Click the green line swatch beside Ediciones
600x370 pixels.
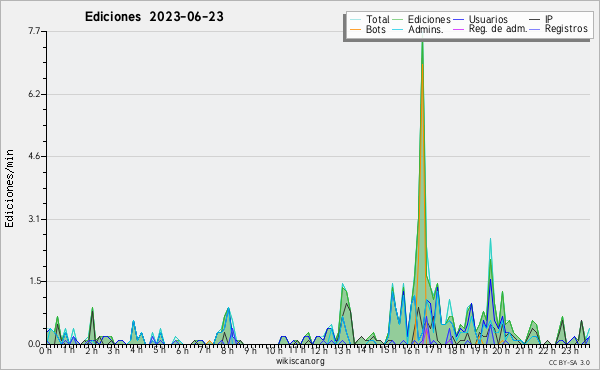[x=398, y=20]
